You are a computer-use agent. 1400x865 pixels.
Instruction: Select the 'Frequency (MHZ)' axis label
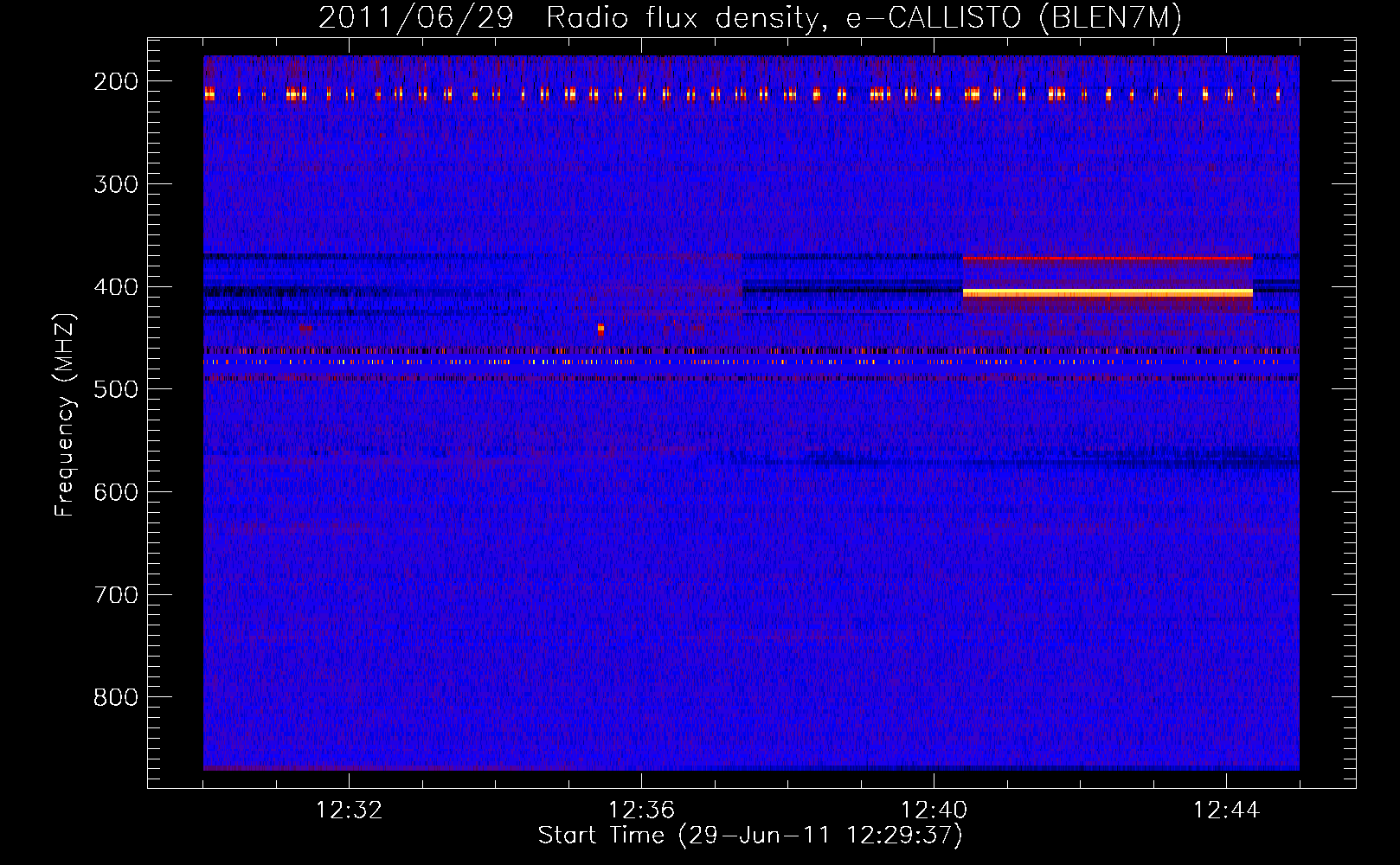coord(65,415)
